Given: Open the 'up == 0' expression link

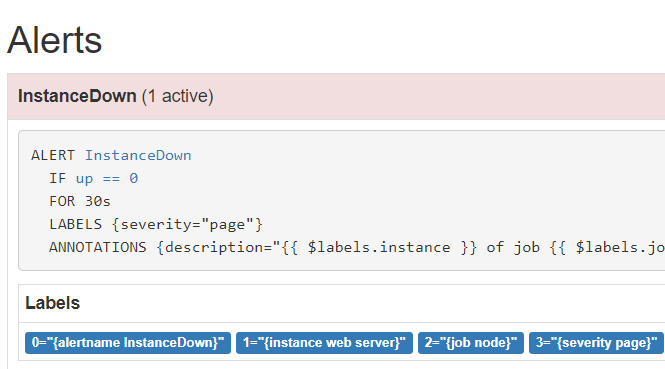Looking at the screenshot, I should [107, 179].
